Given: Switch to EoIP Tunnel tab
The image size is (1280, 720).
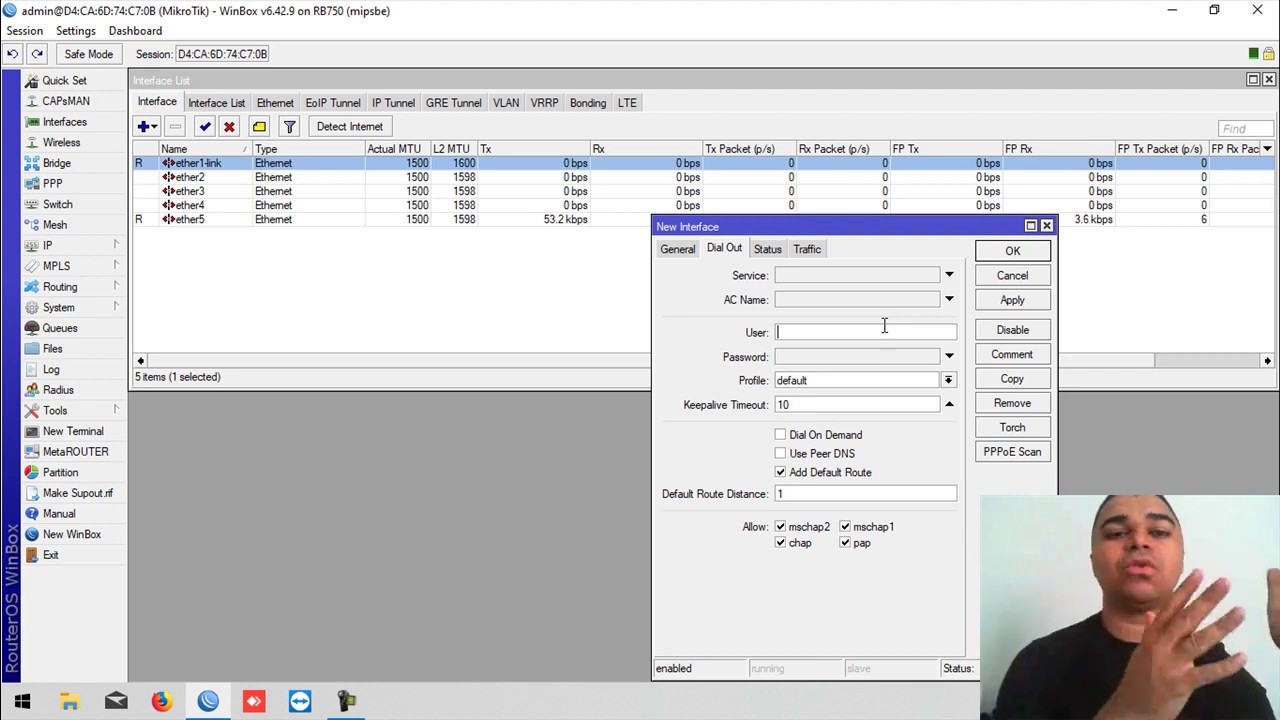Looking at the screenshot, I should pos(333,103).
